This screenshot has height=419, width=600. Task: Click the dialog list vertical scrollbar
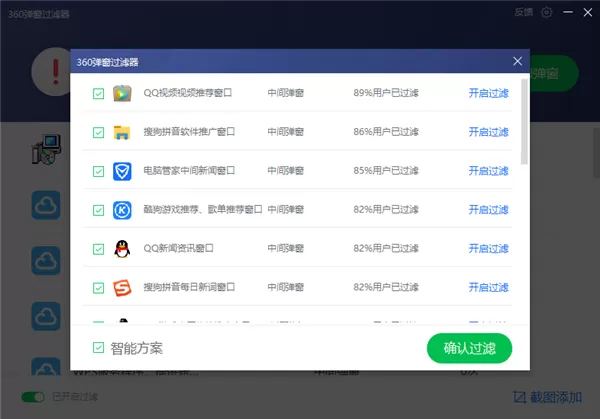click(524, 122)
